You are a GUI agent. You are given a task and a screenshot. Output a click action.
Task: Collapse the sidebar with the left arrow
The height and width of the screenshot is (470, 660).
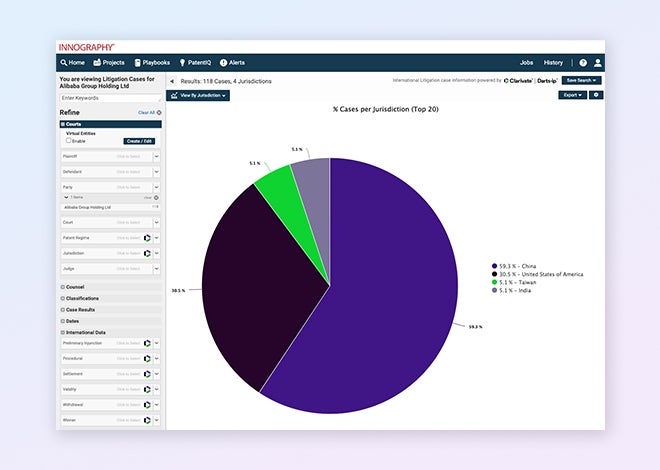click(171, 80)
